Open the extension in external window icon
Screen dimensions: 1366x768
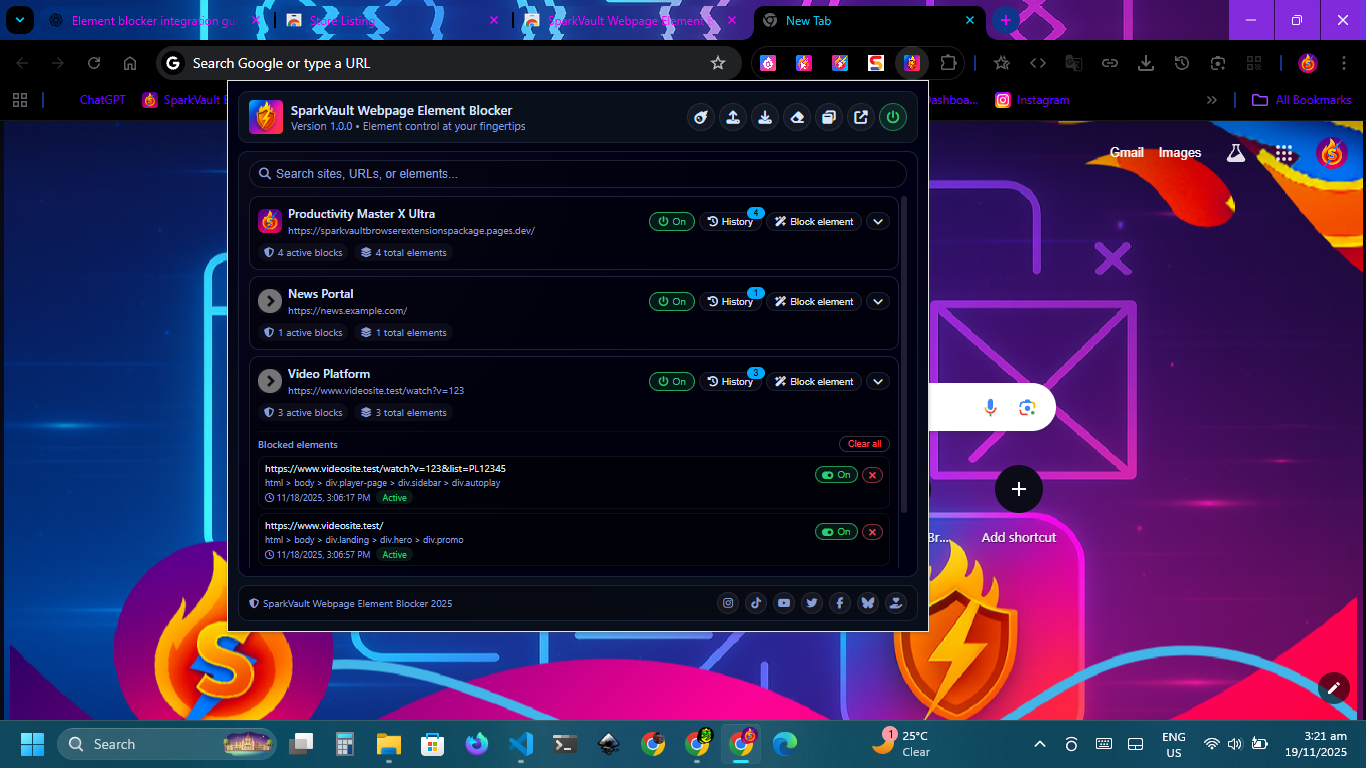pyautogui.click(x=860, y=118)
